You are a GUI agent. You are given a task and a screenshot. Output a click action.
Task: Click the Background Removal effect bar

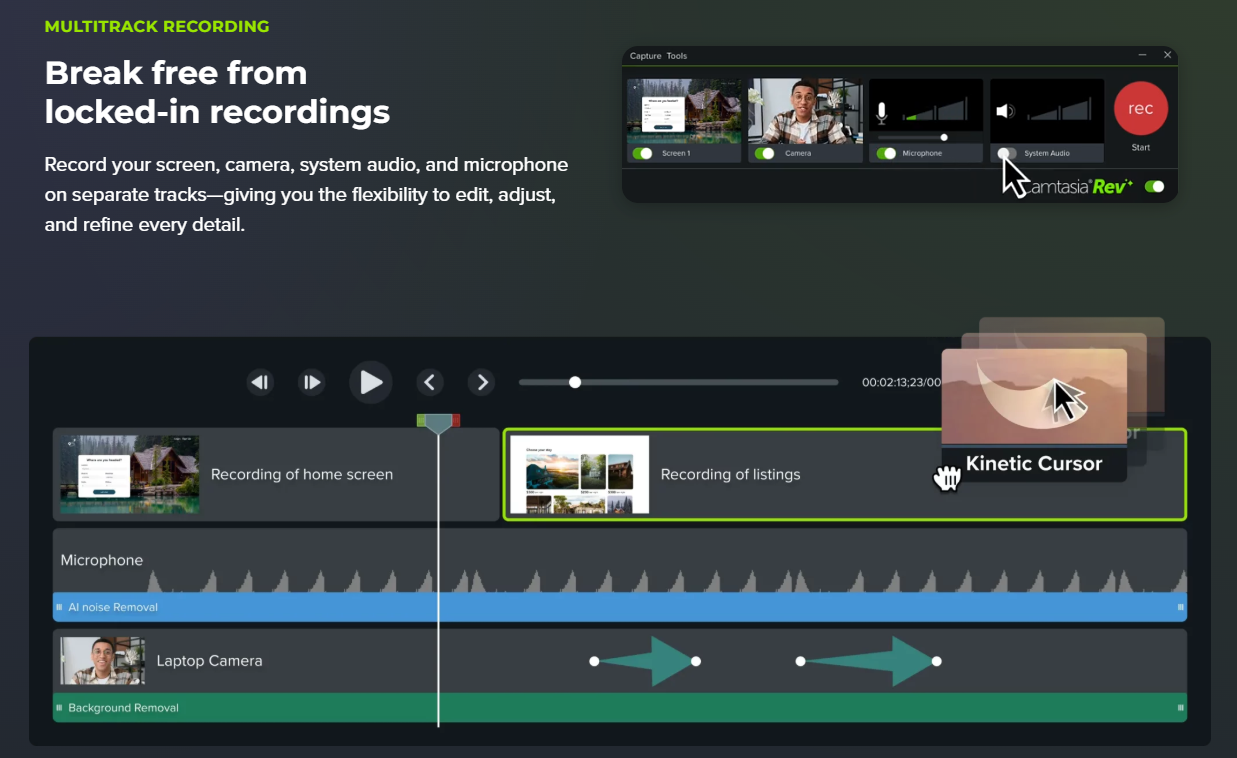(620, 708)
